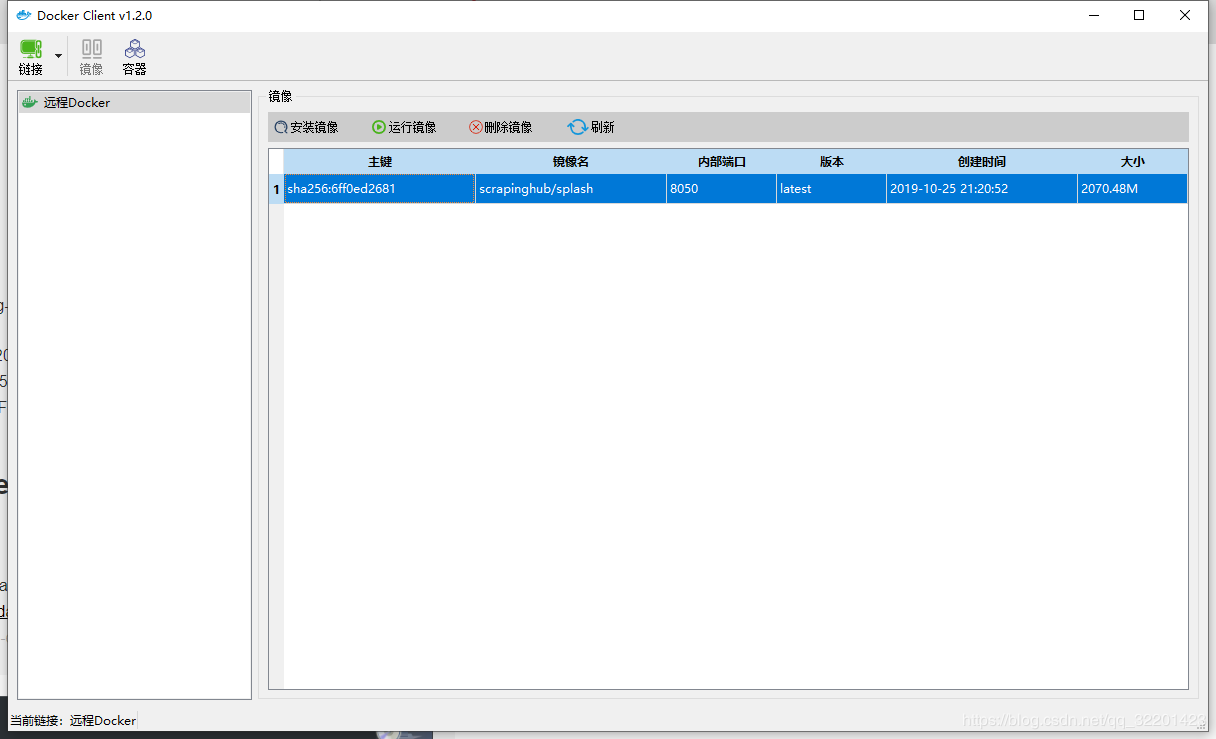Click the Docker whale icon in title bar

pos(23,15)
